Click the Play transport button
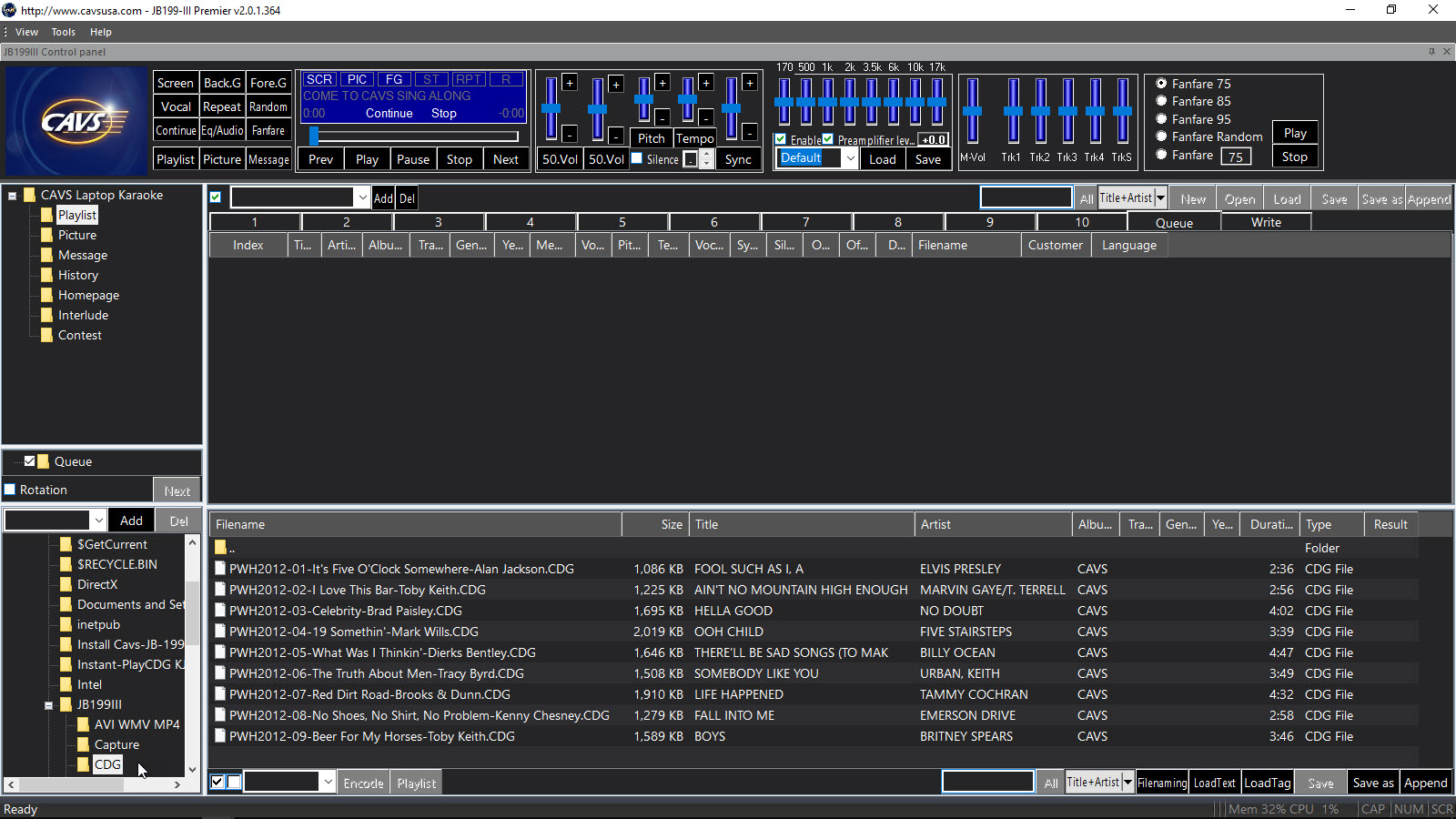Screen dimensions: 1456x819 tap(367, 159)
